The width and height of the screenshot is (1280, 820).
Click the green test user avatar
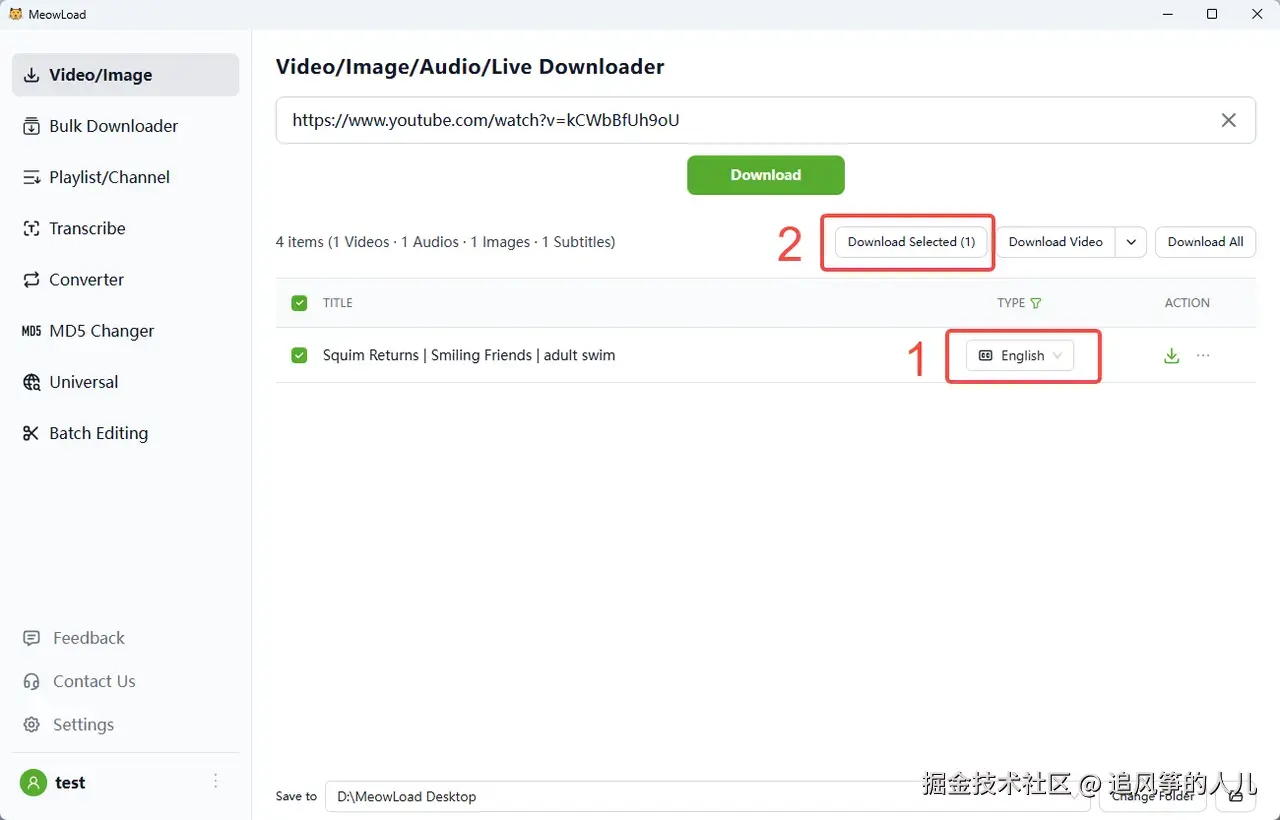click(x=34, y=782)
